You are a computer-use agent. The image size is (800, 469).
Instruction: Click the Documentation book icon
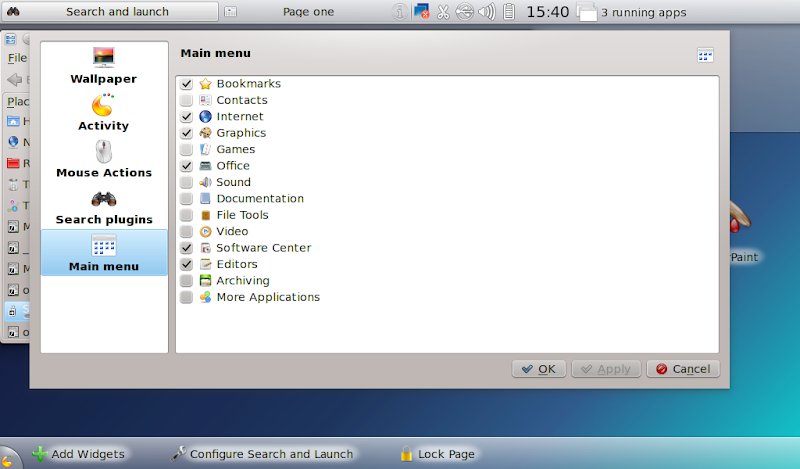(205, 199)
